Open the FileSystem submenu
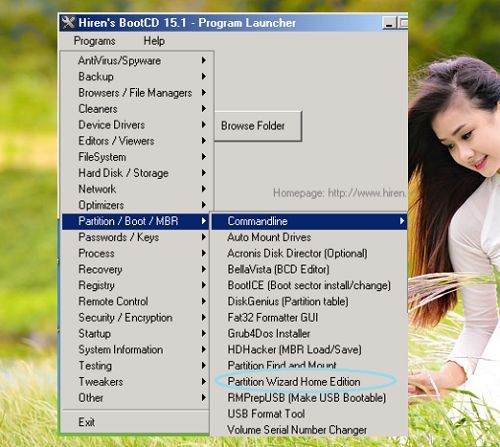Screen dimensions: 500x447 (135, 157)
